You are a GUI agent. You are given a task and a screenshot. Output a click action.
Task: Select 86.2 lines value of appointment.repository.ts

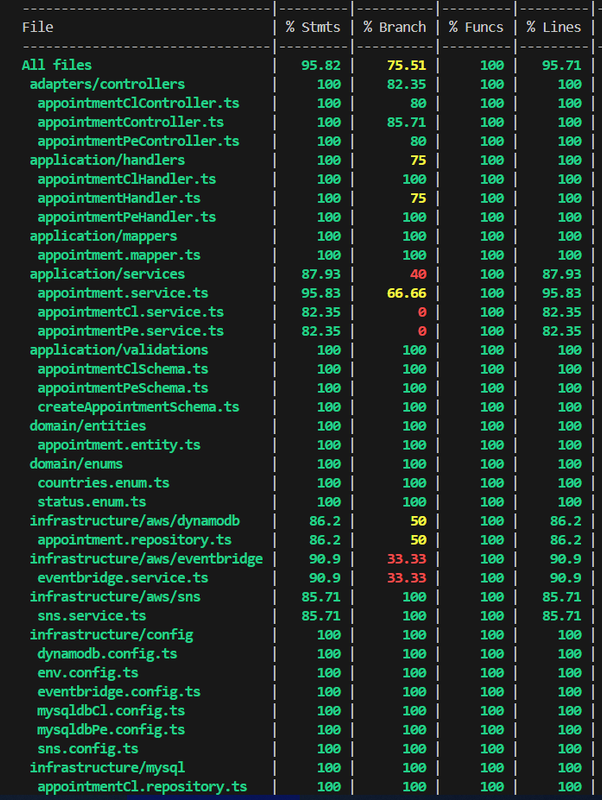566,540
